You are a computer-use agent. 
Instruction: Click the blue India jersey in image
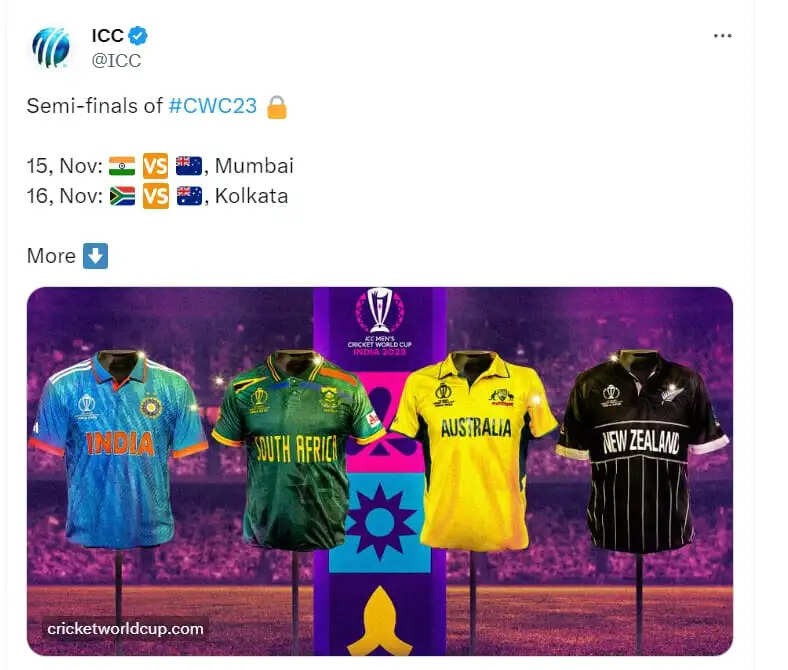[x=119, y=449]
